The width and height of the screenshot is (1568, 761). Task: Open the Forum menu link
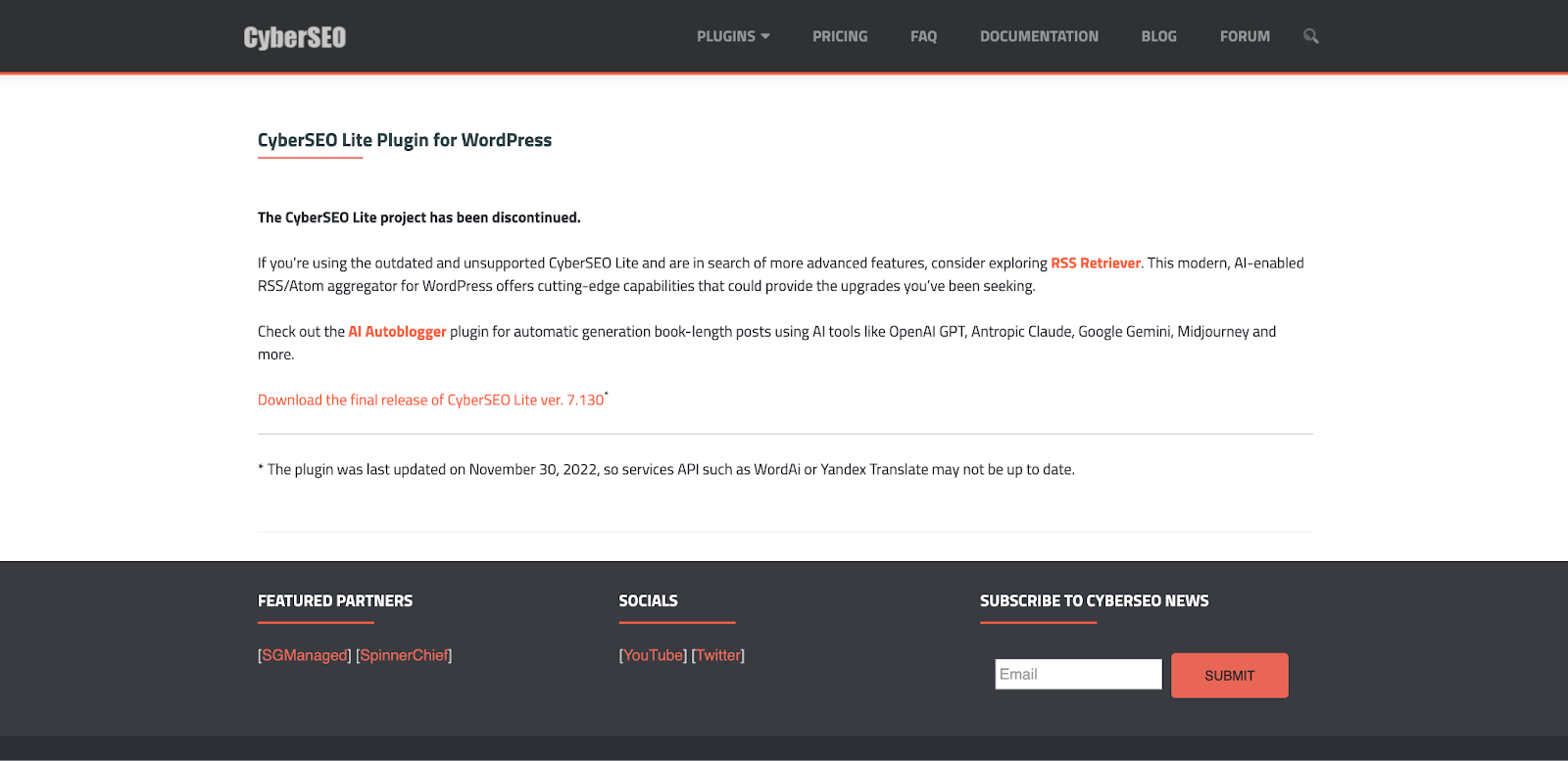(x=1245, y=36)
